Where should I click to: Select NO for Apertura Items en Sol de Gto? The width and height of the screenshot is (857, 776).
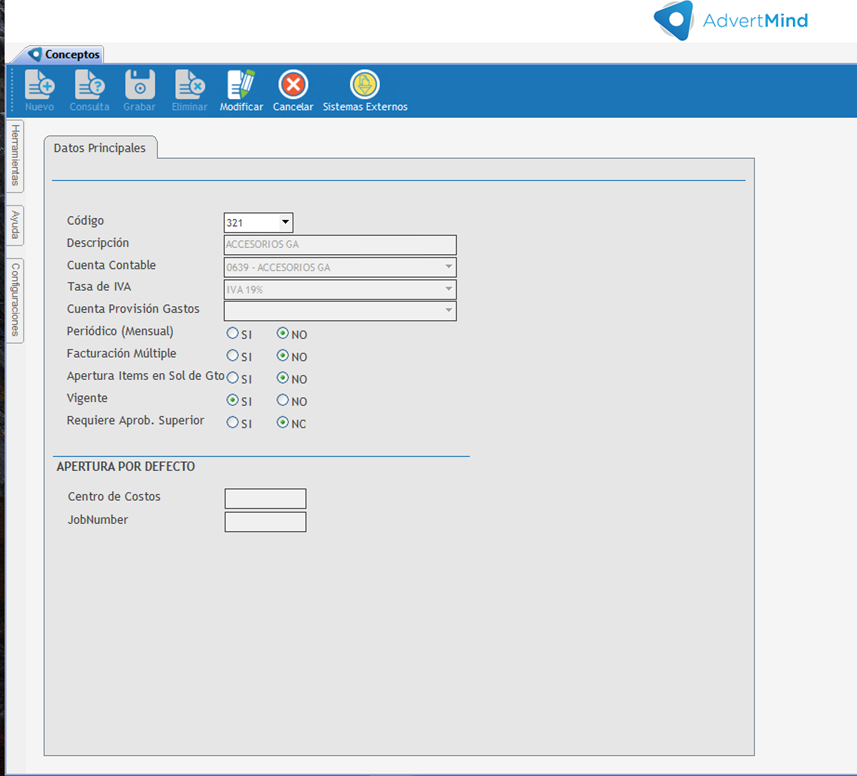pos(283,378)
